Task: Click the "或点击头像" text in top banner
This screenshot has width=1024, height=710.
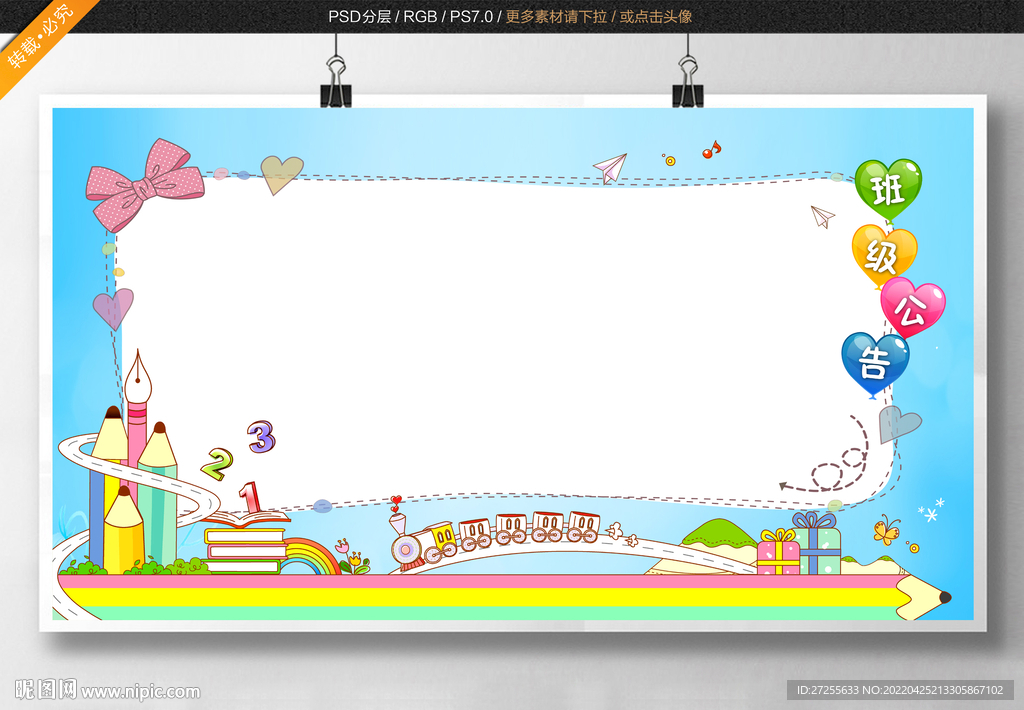Action: (x=656, y=16)
